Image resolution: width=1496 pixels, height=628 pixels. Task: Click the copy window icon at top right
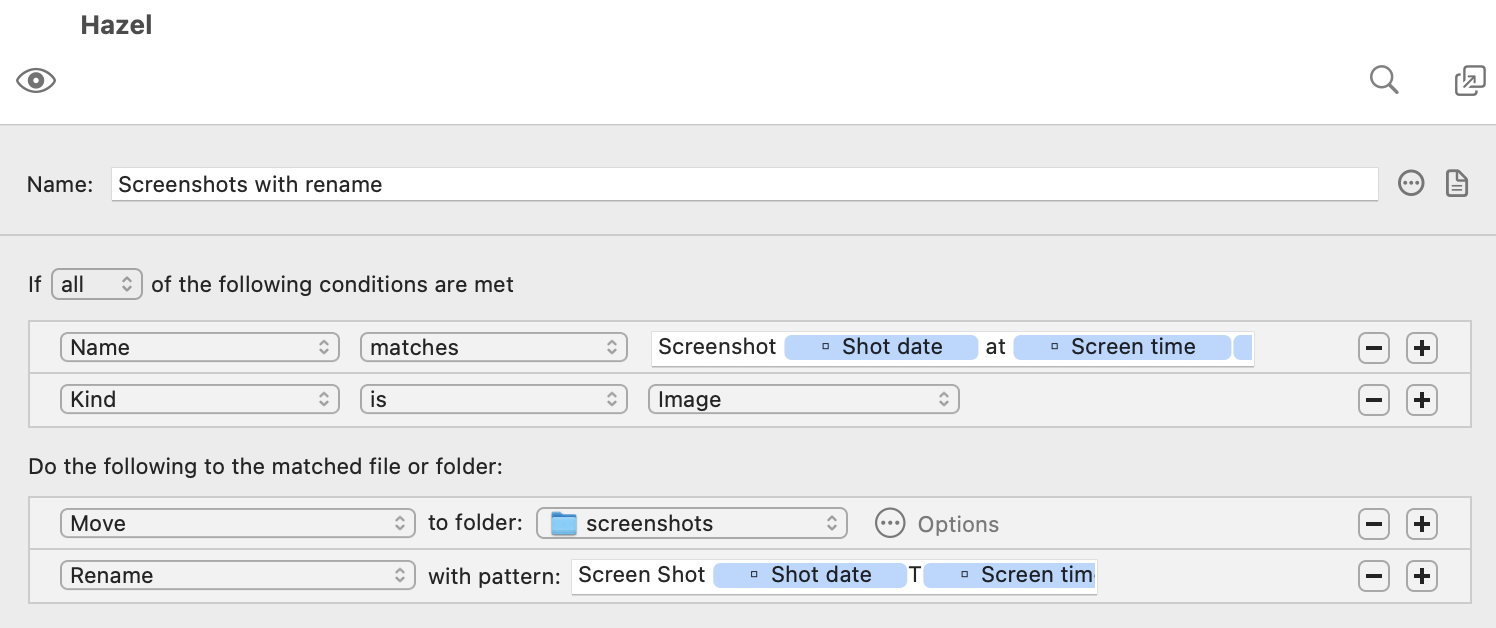pyautogui.click(x=1469, y=81)
